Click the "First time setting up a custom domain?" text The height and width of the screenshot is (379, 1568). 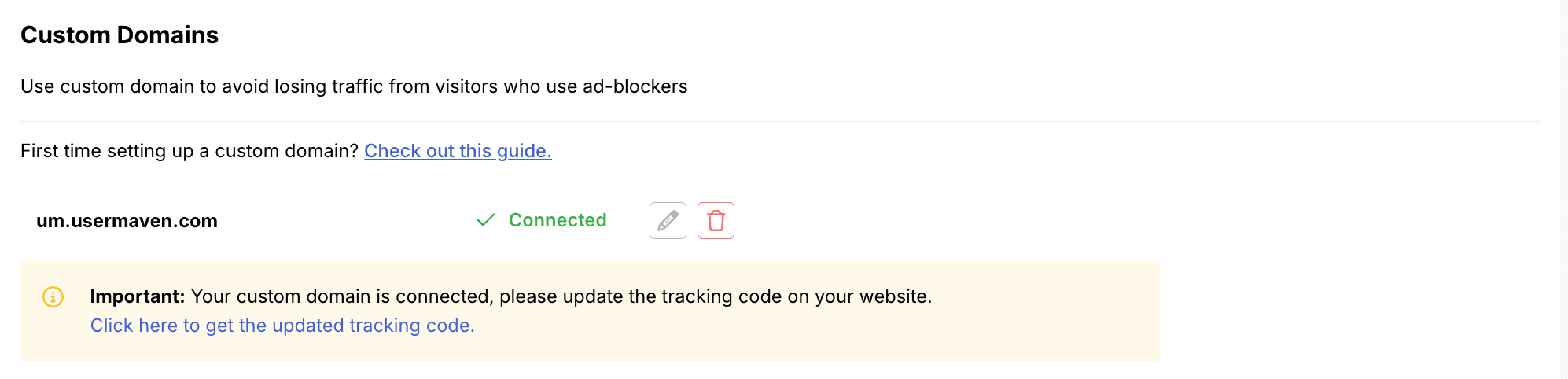pos(189,151)
